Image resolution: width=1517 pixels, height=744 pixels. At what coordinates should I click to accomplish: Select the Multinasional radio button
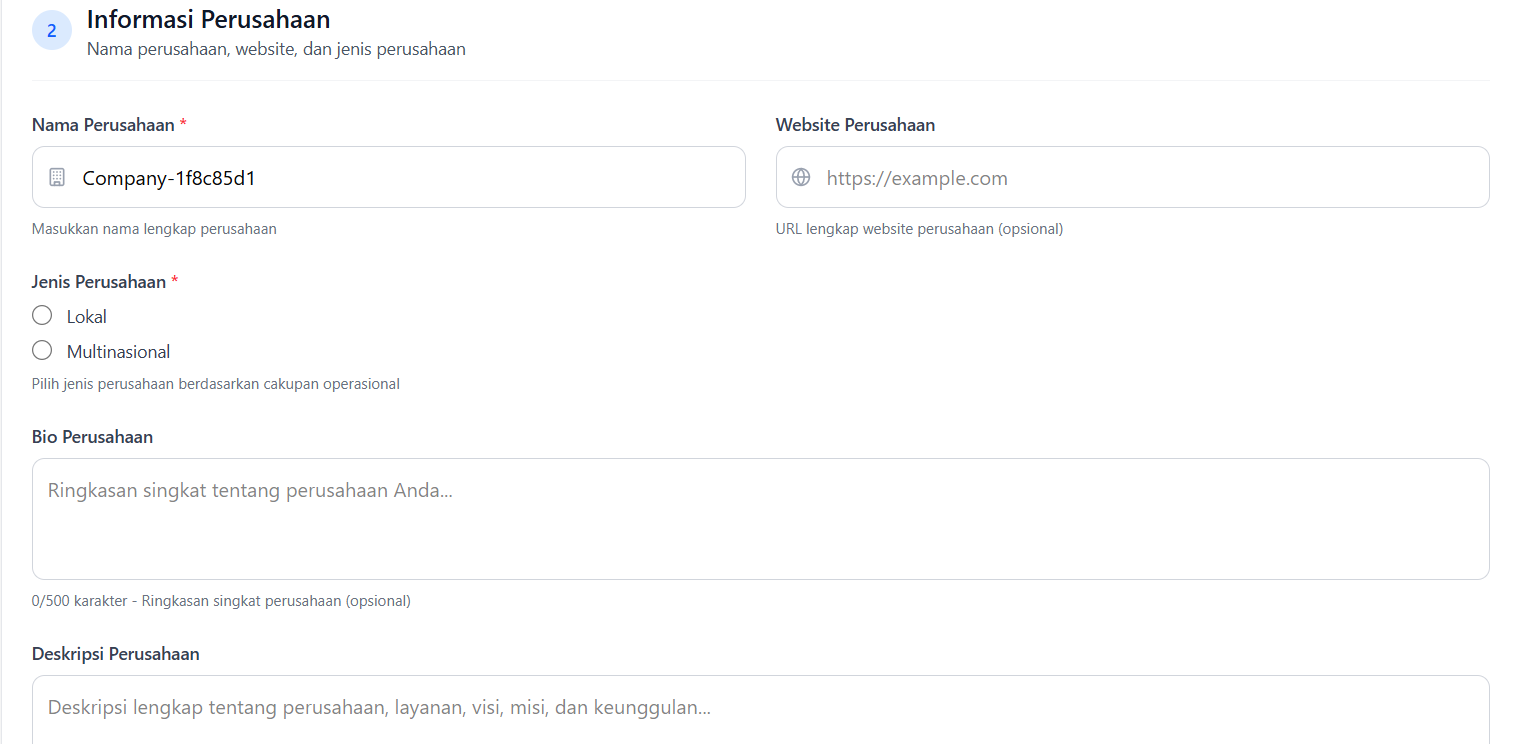(41, 350)
